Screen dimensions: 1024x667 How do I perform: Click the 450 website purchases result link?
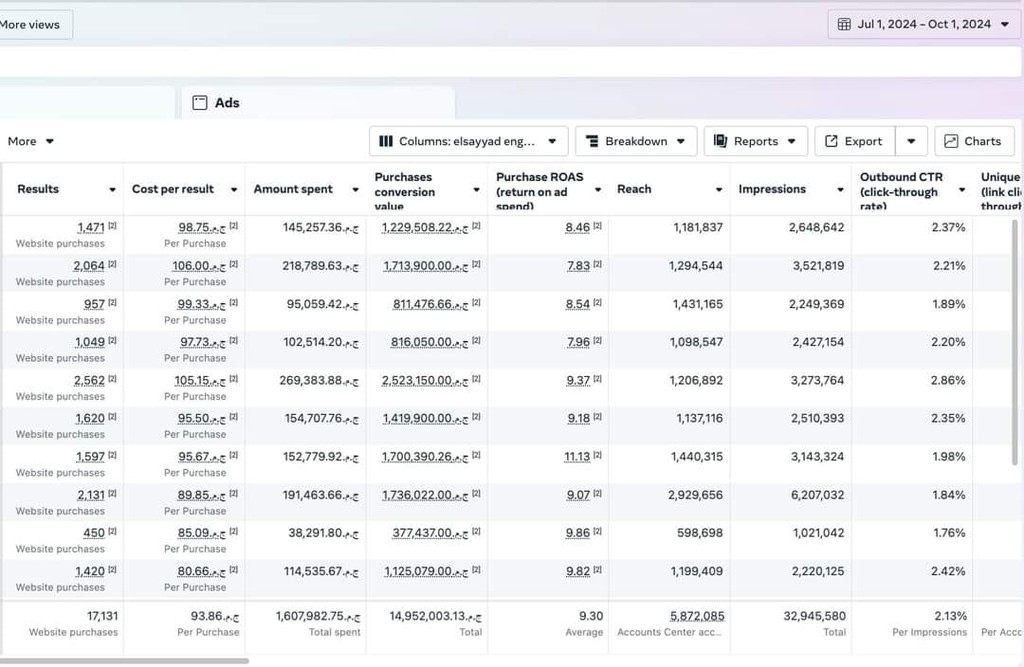tap(94, 533)
